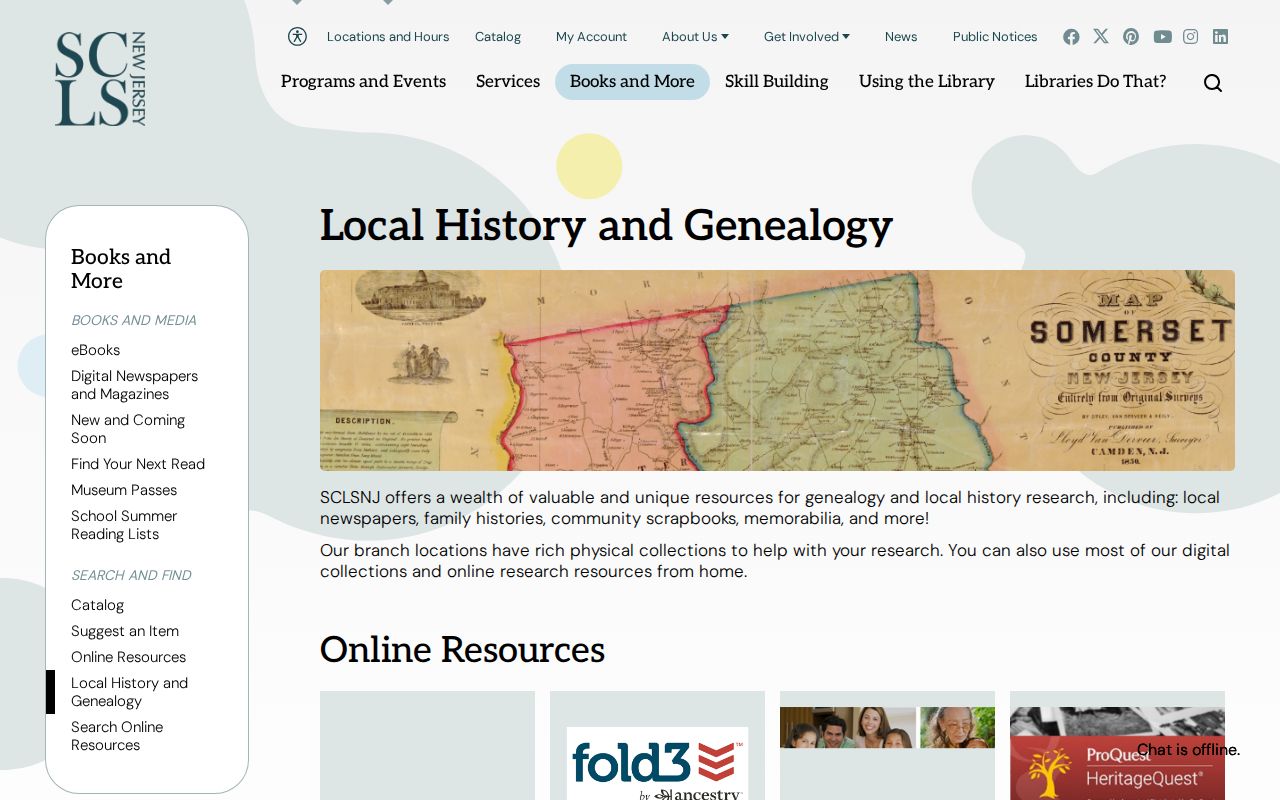Screen dimensions: 1280x800
Task: Open the X (Twitter) social icon
Action: click(1101, 36)
